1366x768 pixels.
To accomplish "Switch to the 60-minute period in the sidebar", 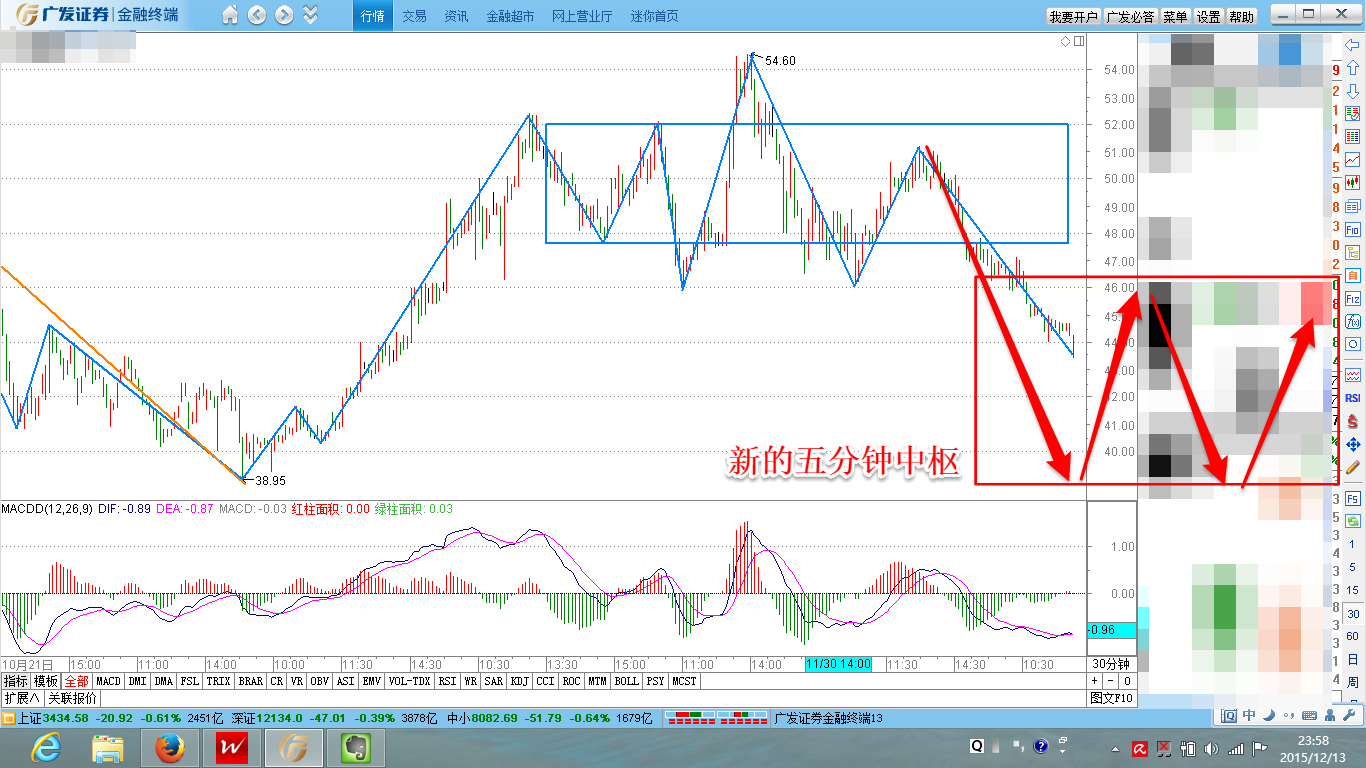I will point(1352,635).
